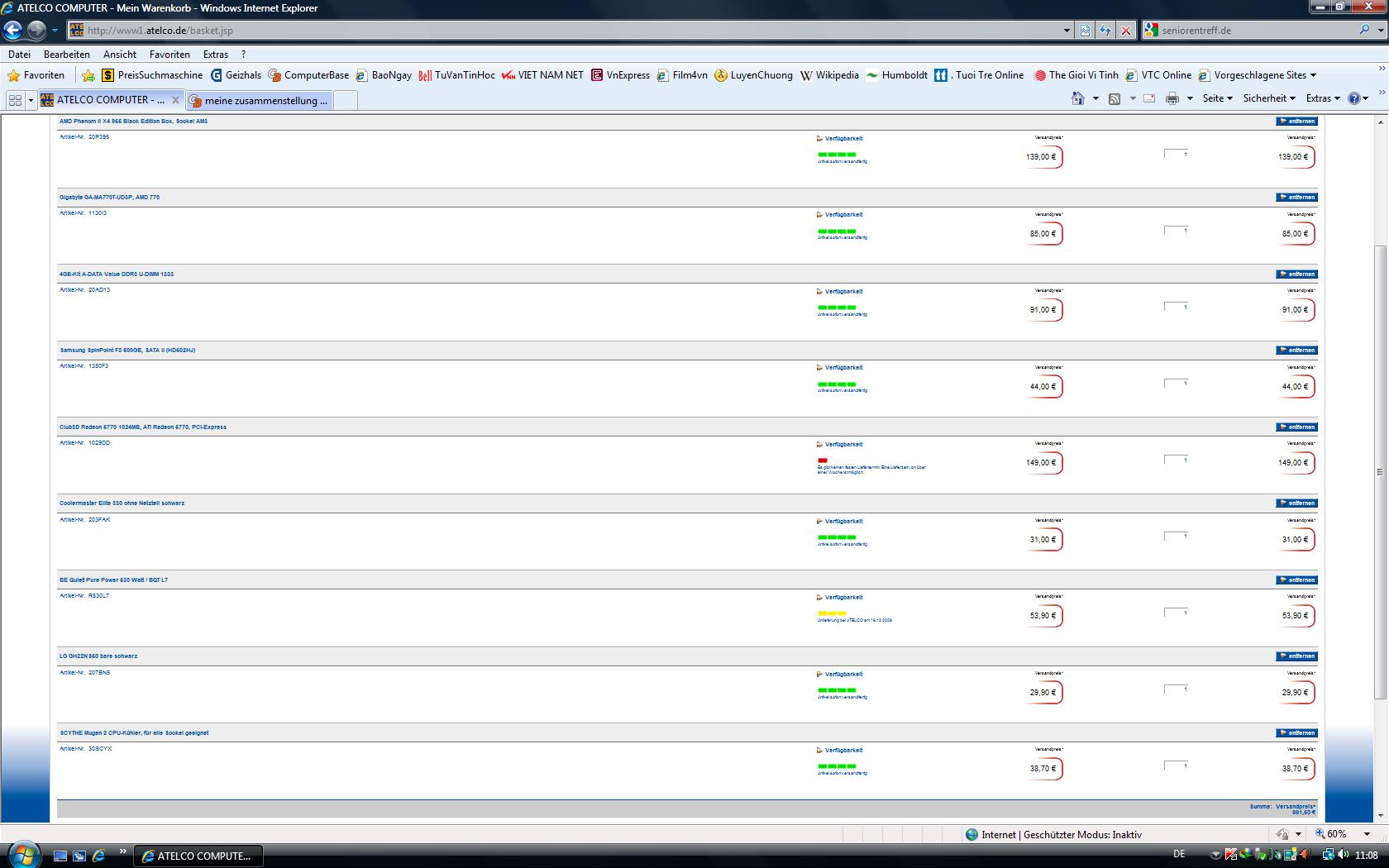The height and width of the screenshot is (868, 1389).
Task: Expand the print options dropdown arrow
Action: point(1190,98)
